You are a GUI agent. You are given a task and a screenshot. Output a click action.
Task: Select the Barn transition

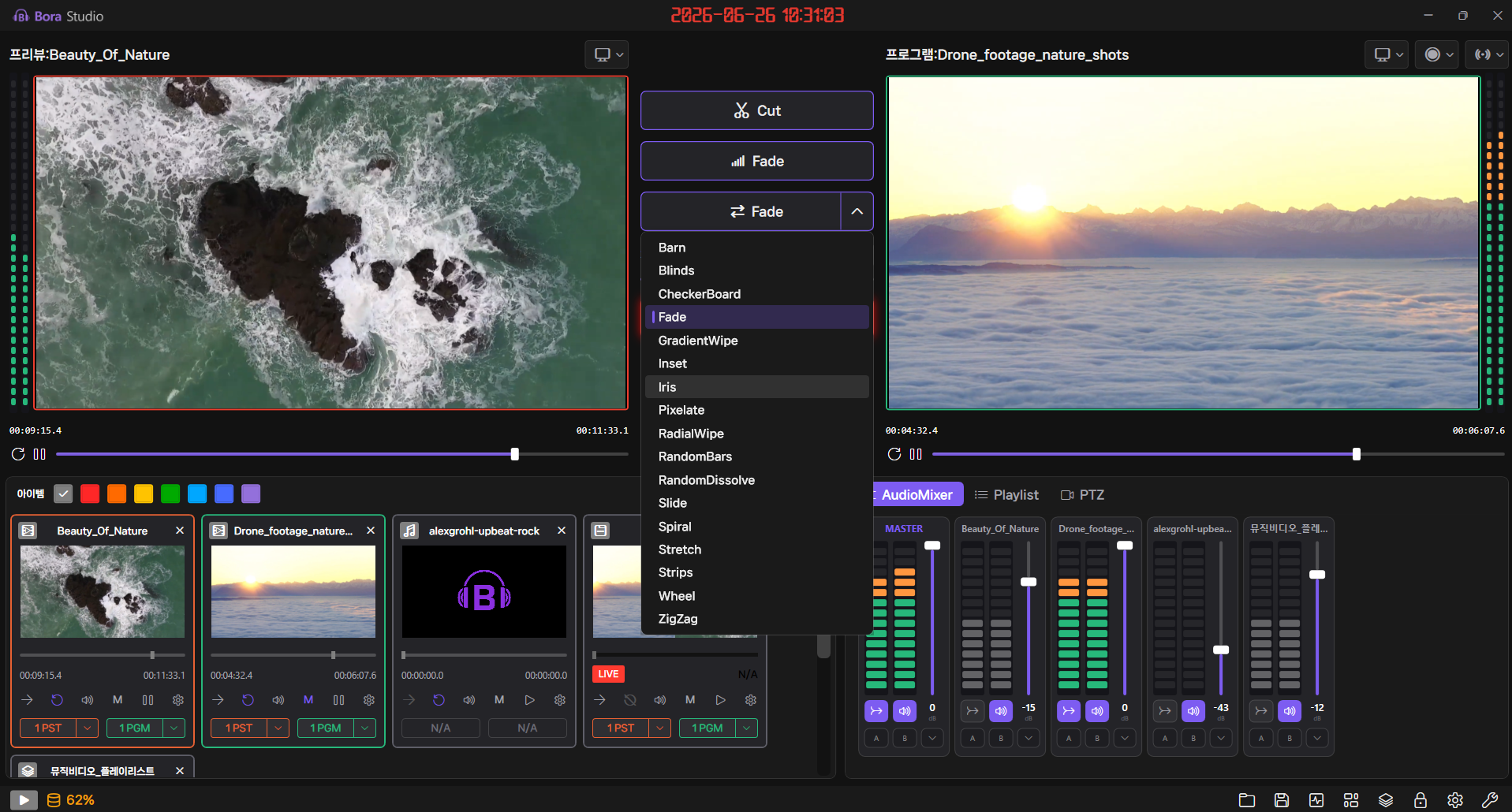[x=757, y=248]
